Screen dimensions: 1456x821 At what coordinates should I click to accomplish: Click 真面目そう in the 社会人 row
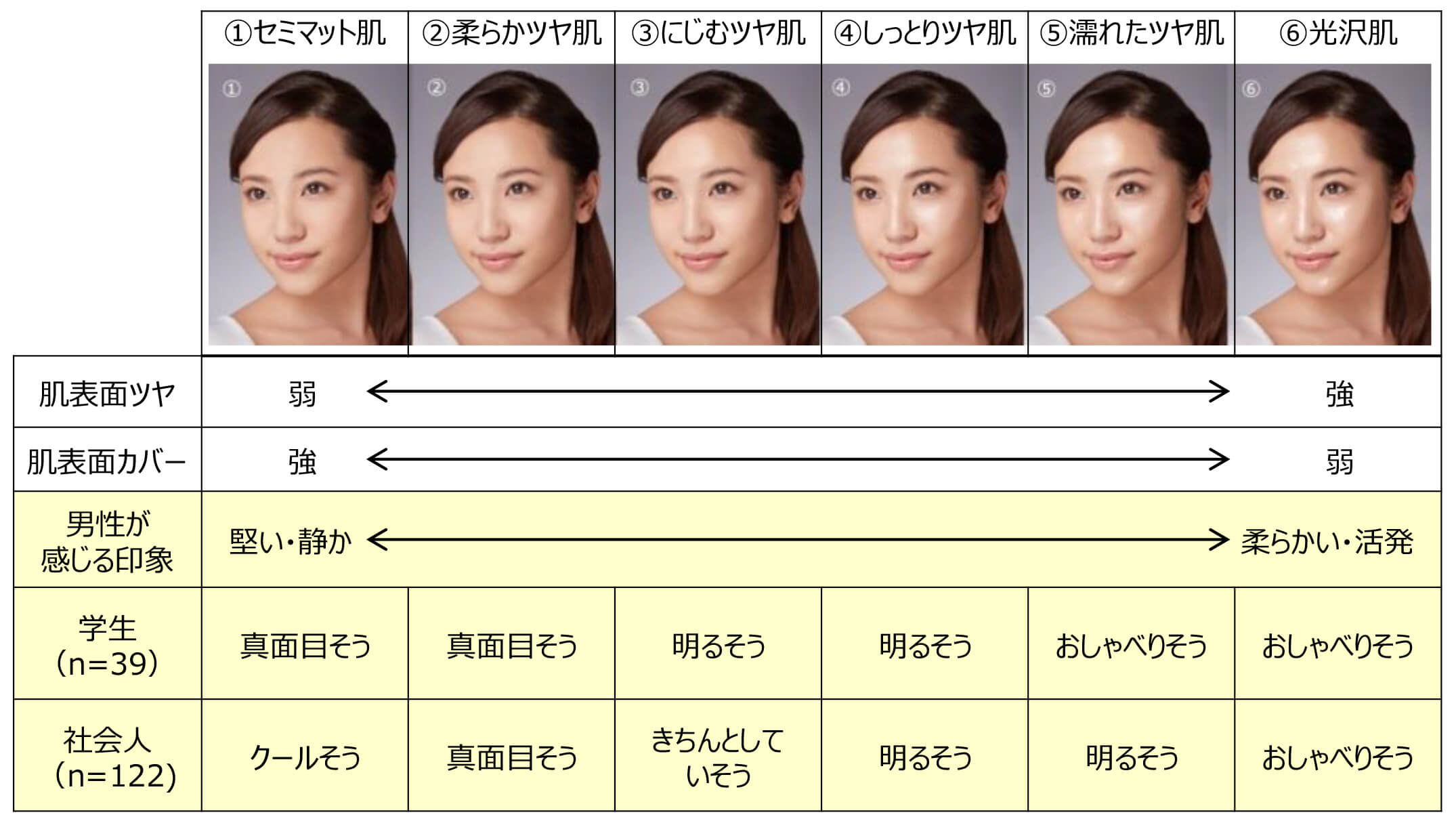512,758
